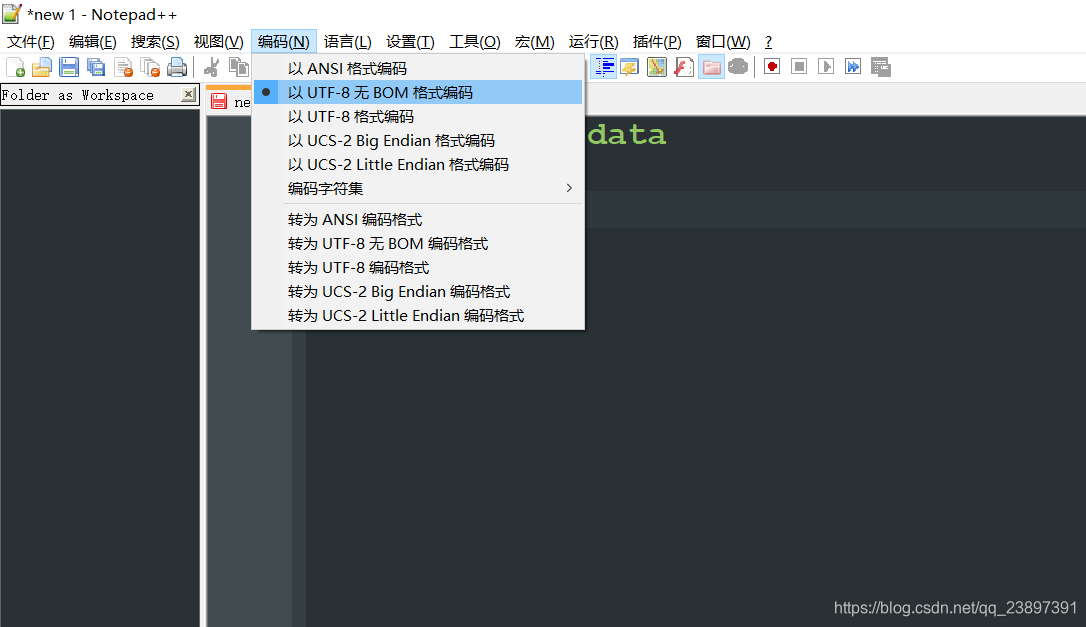
Task: Click the Open file folder icon
Action: pos(42,67)
